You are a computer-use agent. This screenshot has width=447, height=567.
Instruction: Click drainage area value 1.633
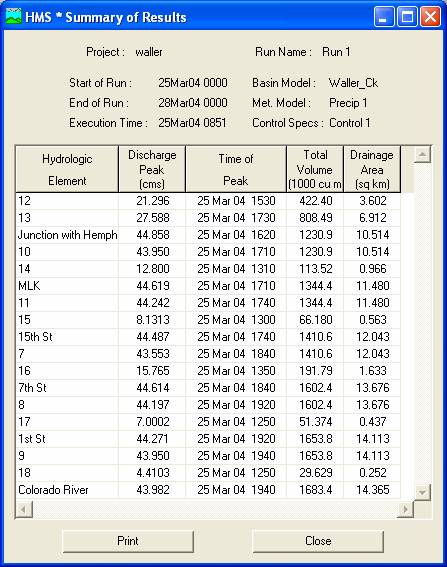(x=373, y=371)
